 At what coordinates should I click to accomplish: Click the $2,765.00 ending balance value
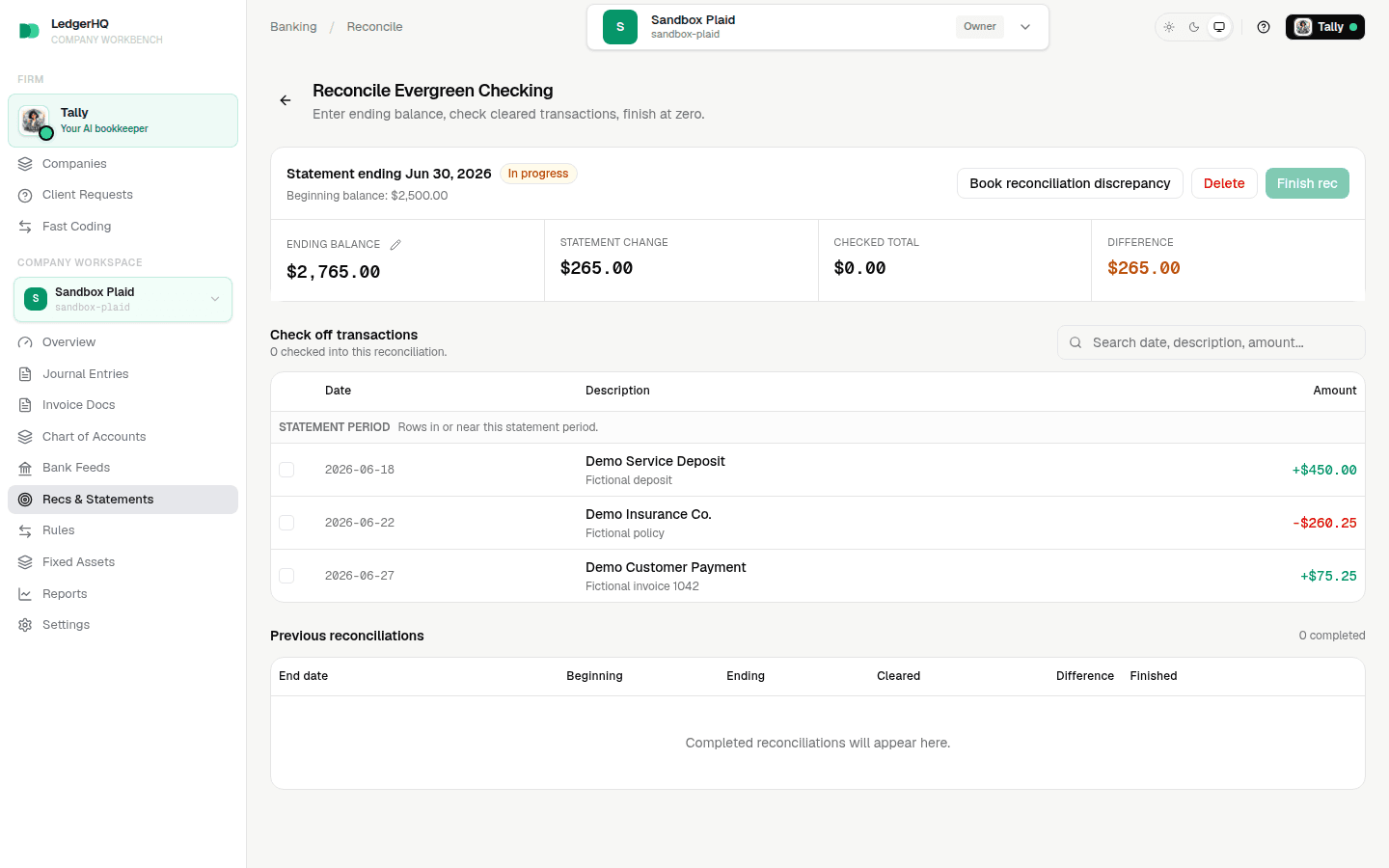pos(334,272)
